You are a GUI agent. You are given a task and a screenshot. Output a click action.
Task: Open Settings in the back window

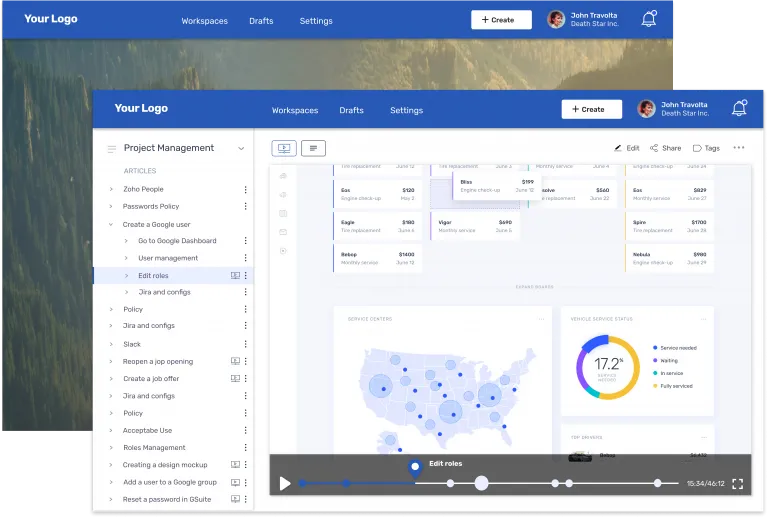click(316, 21)
